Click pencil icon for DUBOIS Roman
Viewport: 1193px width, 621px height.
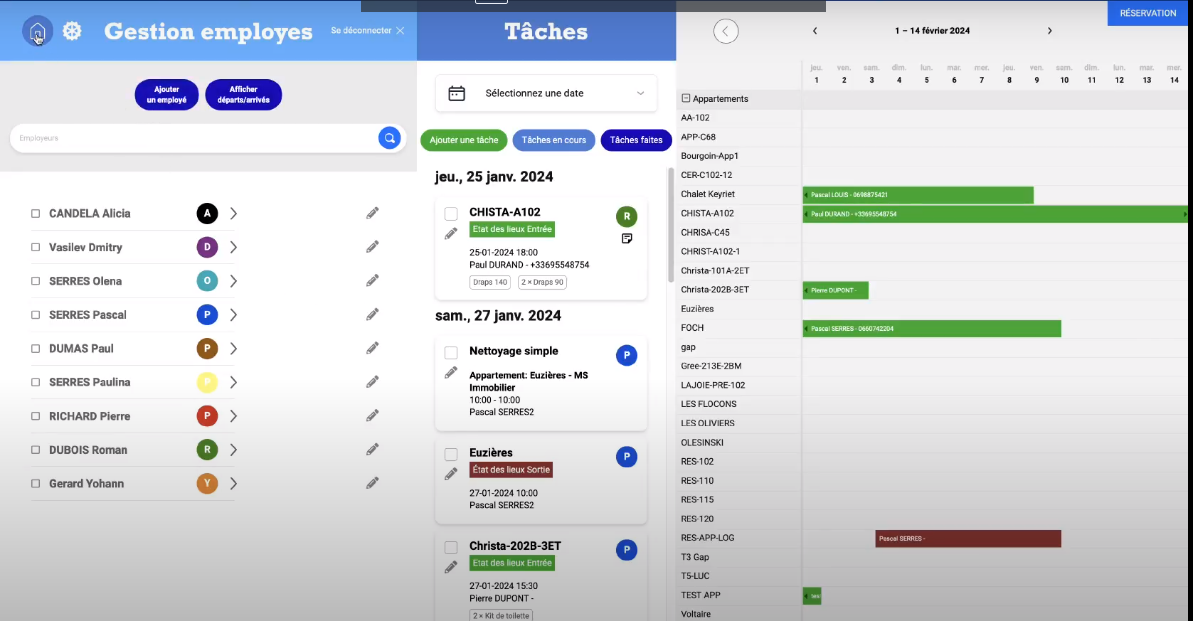[372, 449]
